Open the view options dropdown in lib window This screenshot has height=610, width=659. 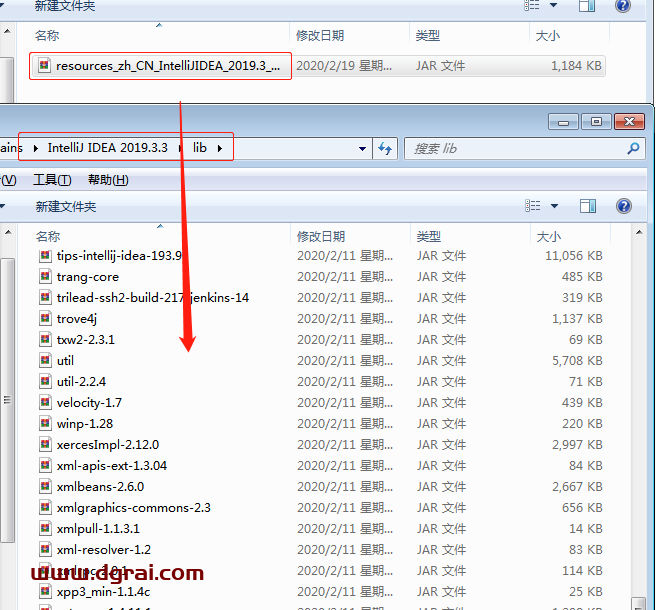[x=554, y=206]
